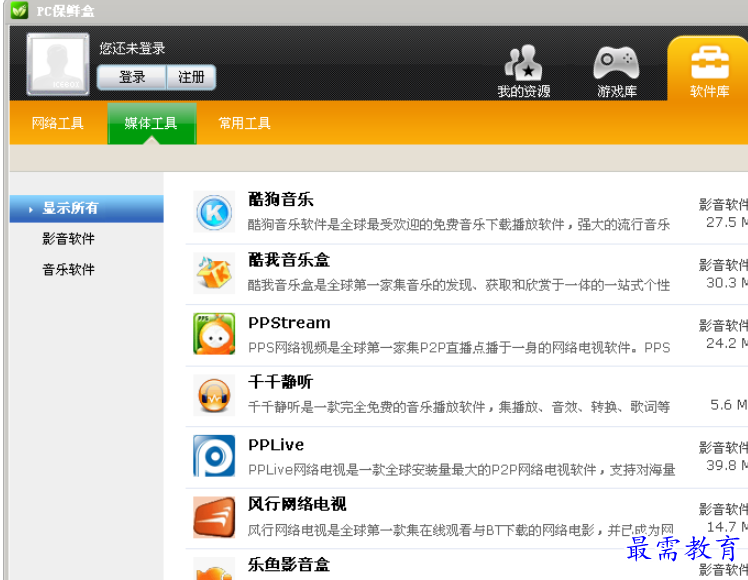
Task: Click the 注册 button
Action: pyautogui.click(x=191, y=77)
